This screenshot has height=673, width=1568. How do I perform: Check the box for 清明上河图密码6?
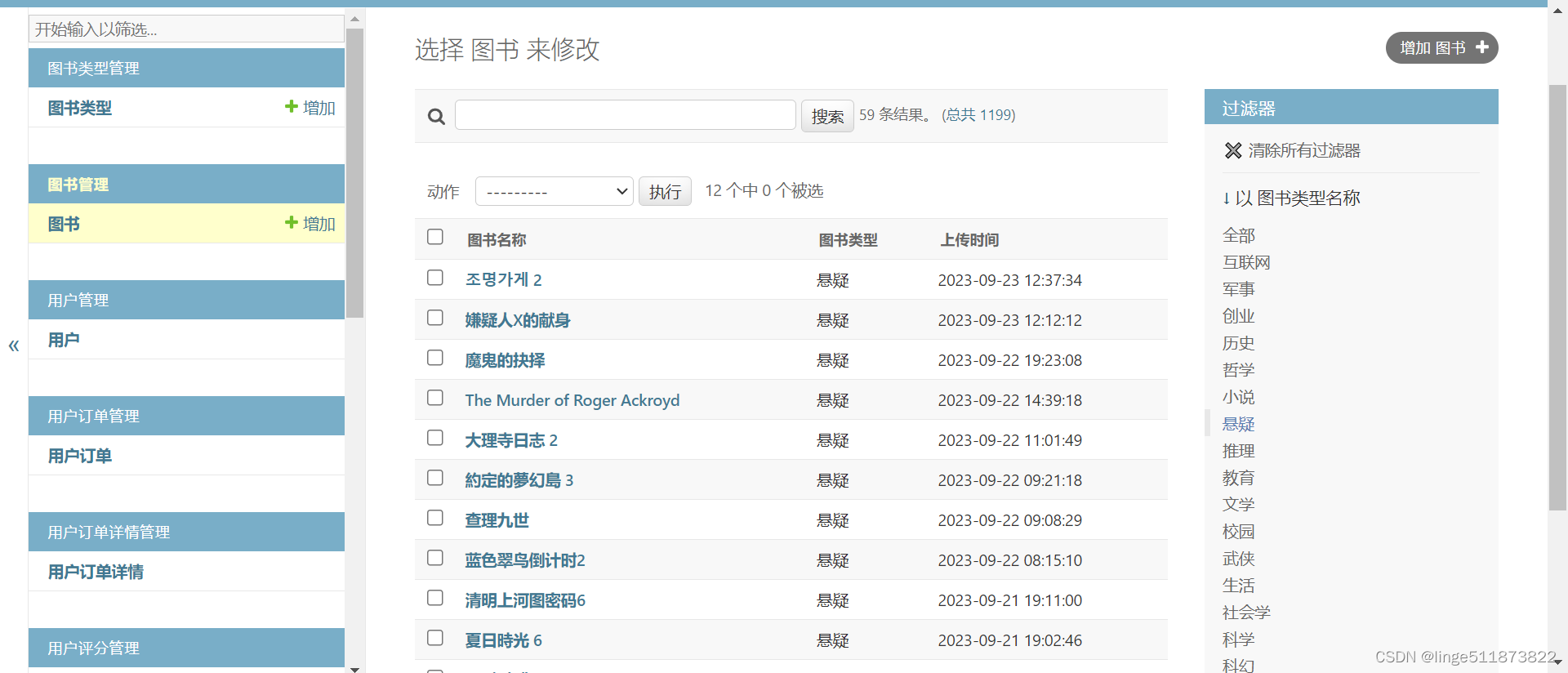tap(435, 598)
